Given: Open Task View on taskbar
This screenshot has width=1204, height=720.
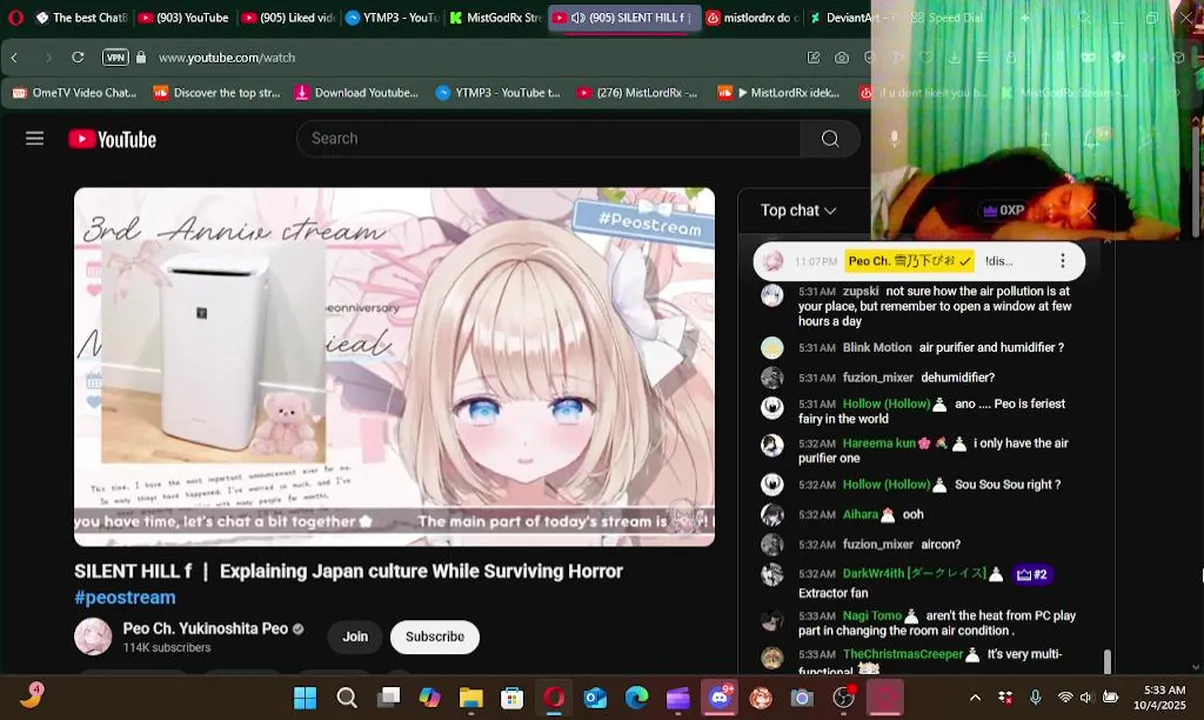Looking at the screenshot, I should pyautogui.click(x=389, y=697).
